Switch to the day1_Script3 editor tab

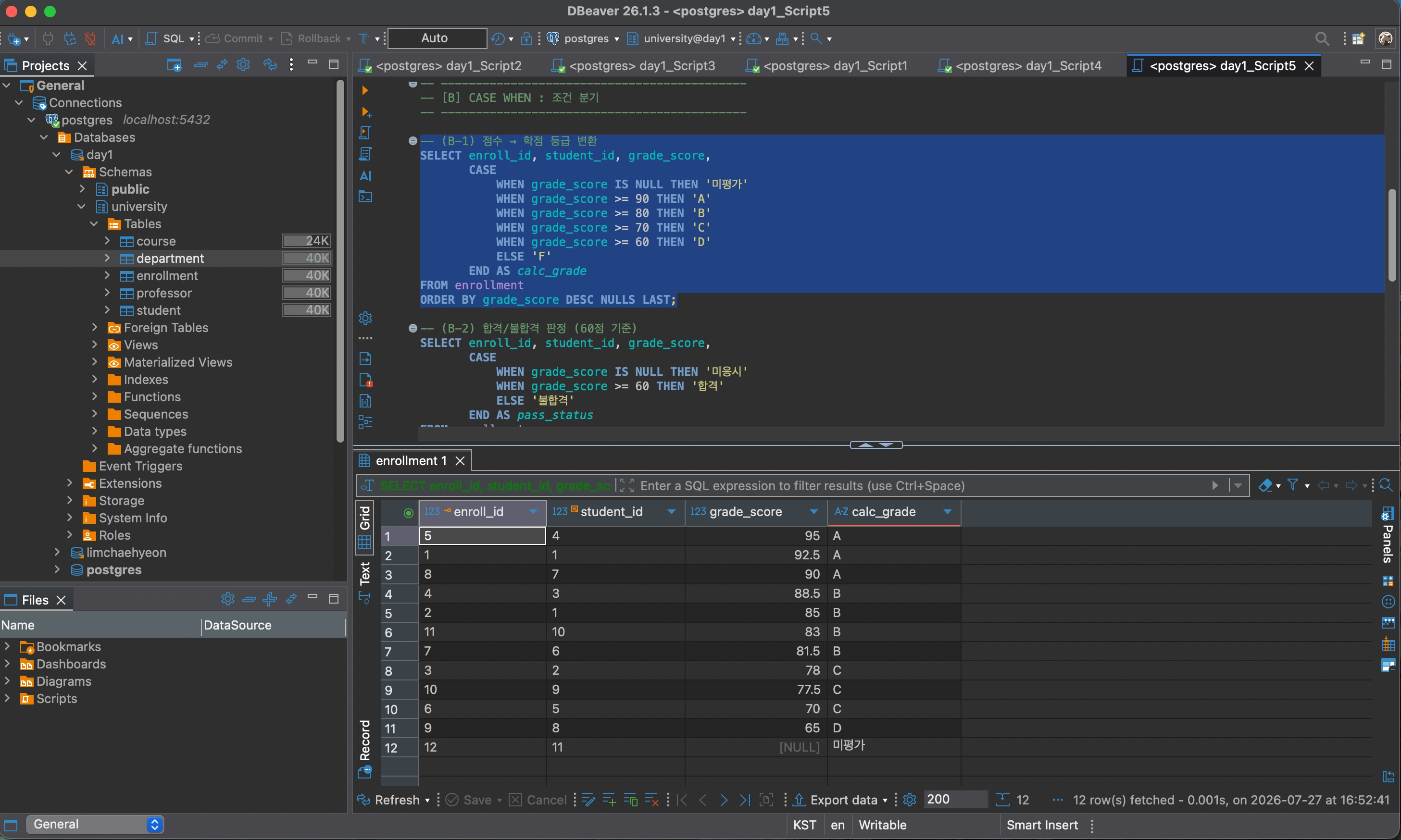(x=633, y=66)
